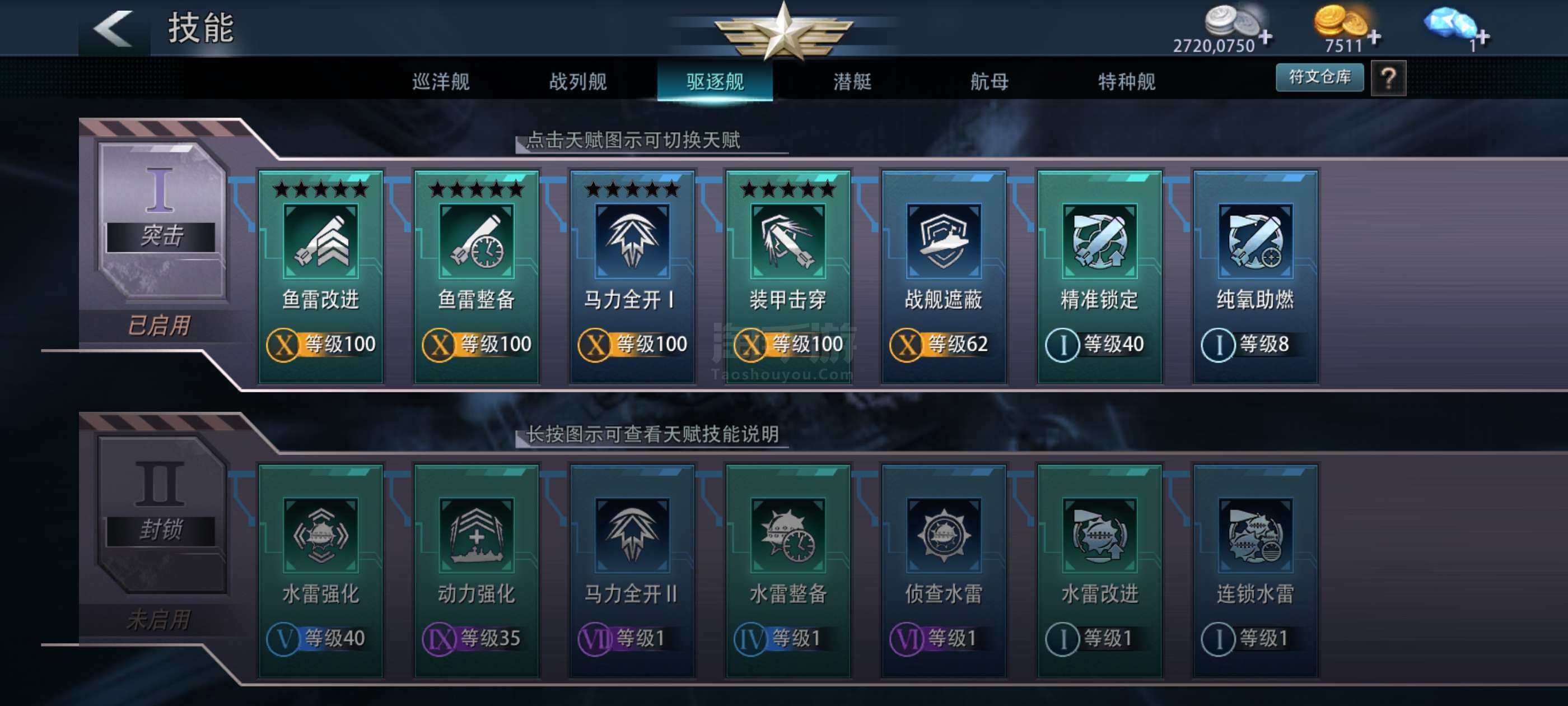Add gold coins with plus icon

pyautogui.click(x=1374, y=37)
